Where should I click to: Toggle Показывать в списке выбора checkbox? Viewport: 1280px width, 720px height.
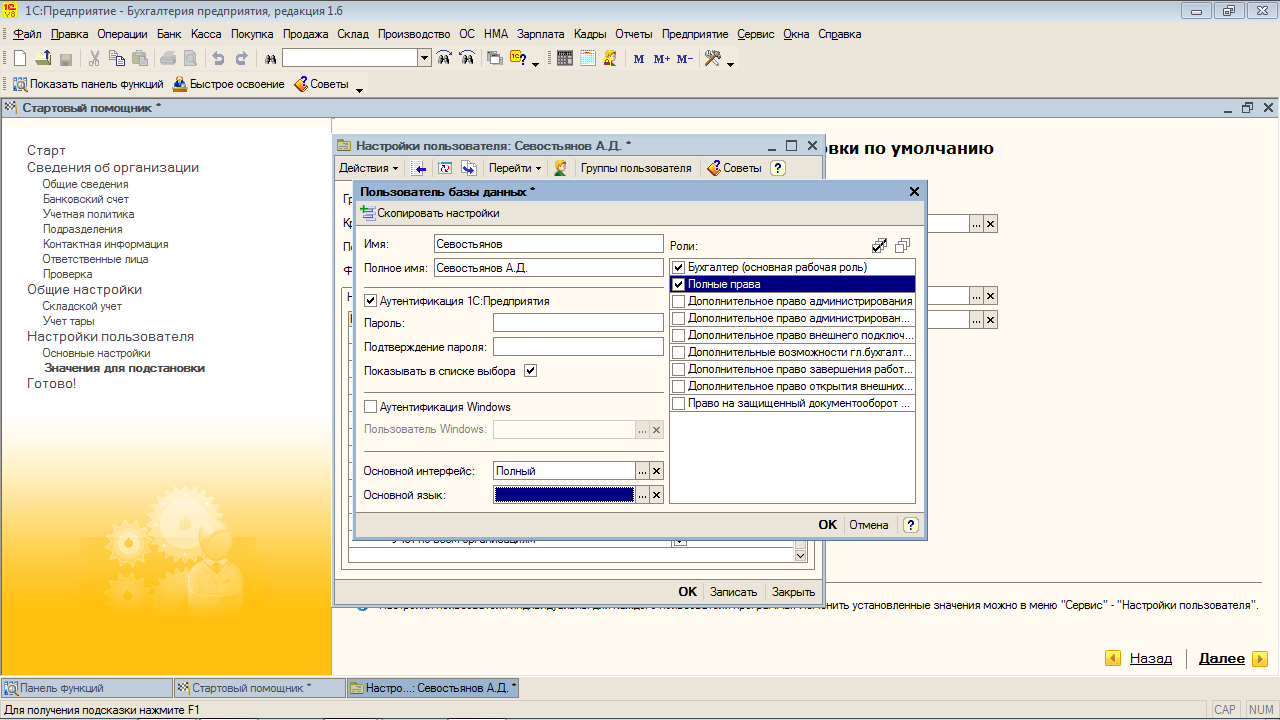pos(531,371)
